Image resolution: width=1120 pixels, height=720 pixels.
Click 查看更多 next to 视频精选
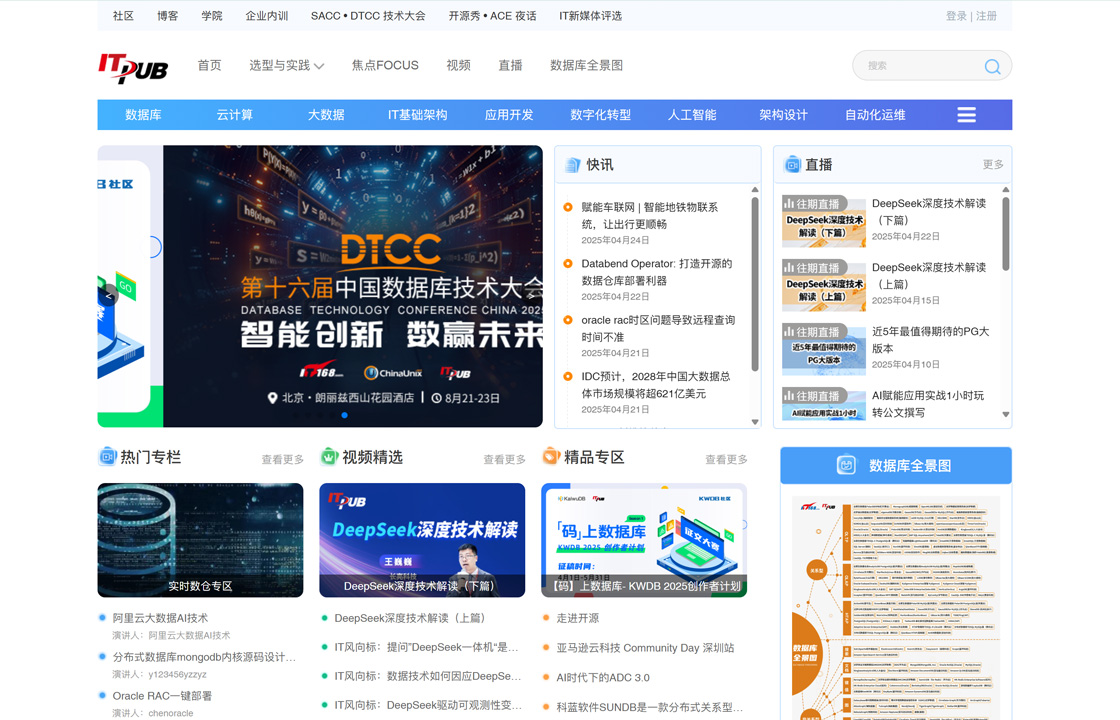[504, 459]
